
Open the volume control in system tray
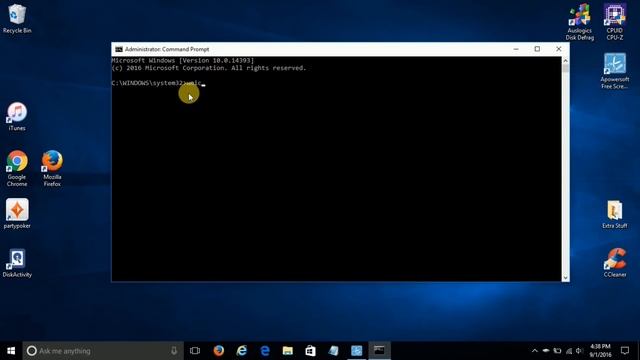tap(579, 351)
